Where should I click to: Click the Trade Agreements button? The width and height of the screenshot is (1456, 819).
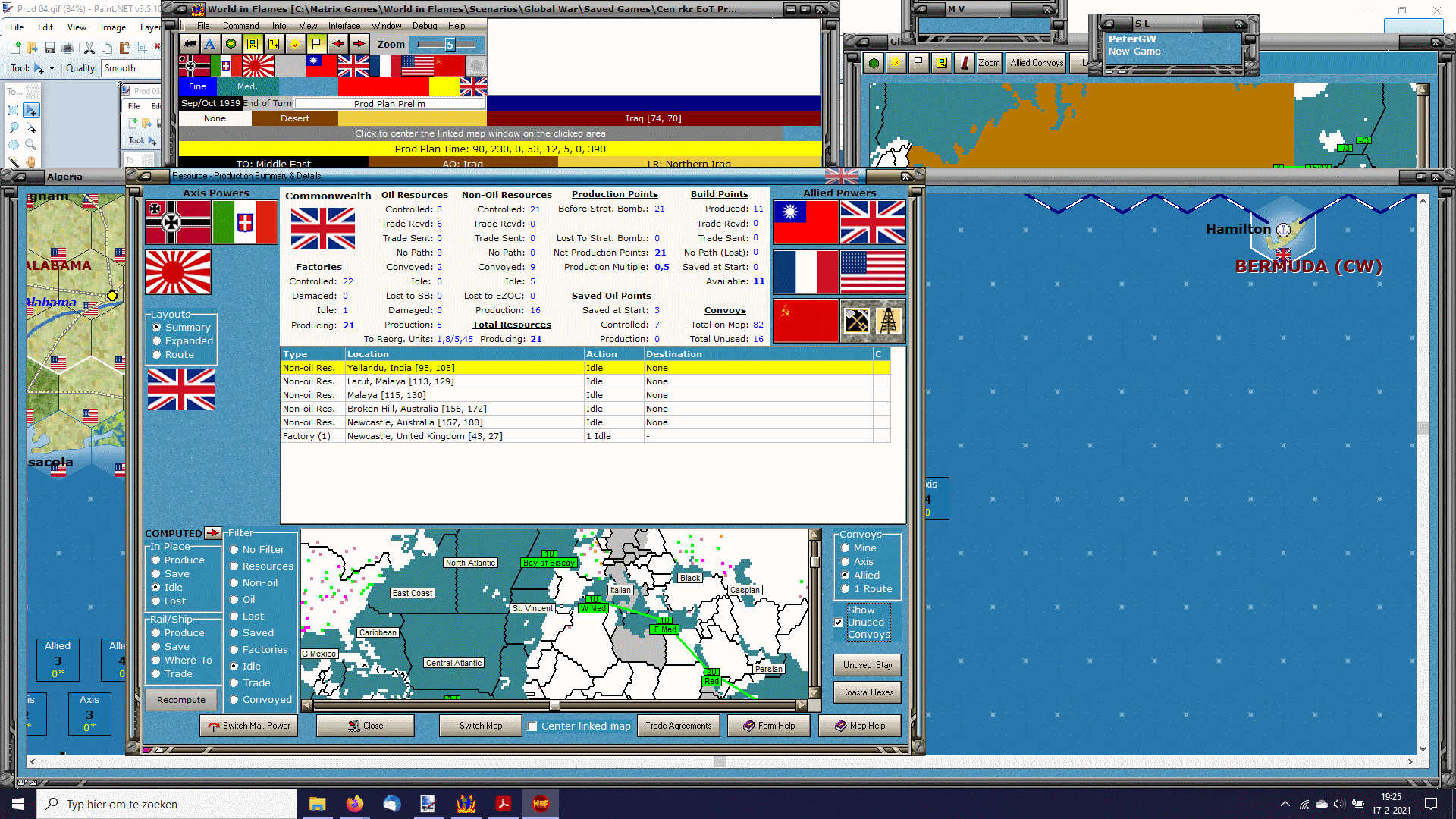coord(678,726)
